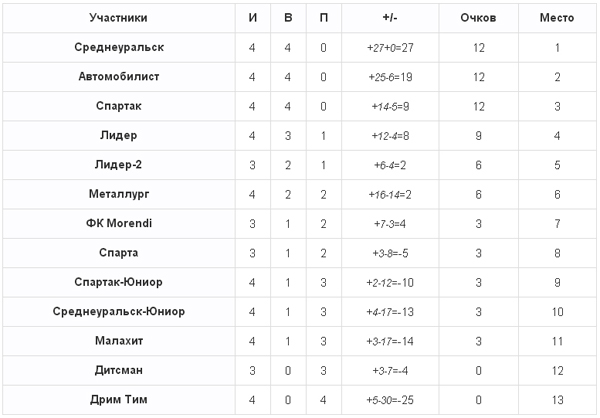The width and height of the screenshot is (600, 418).
Task: Click the Спартак-Юниор team cell
Action: tap(119, 282)
